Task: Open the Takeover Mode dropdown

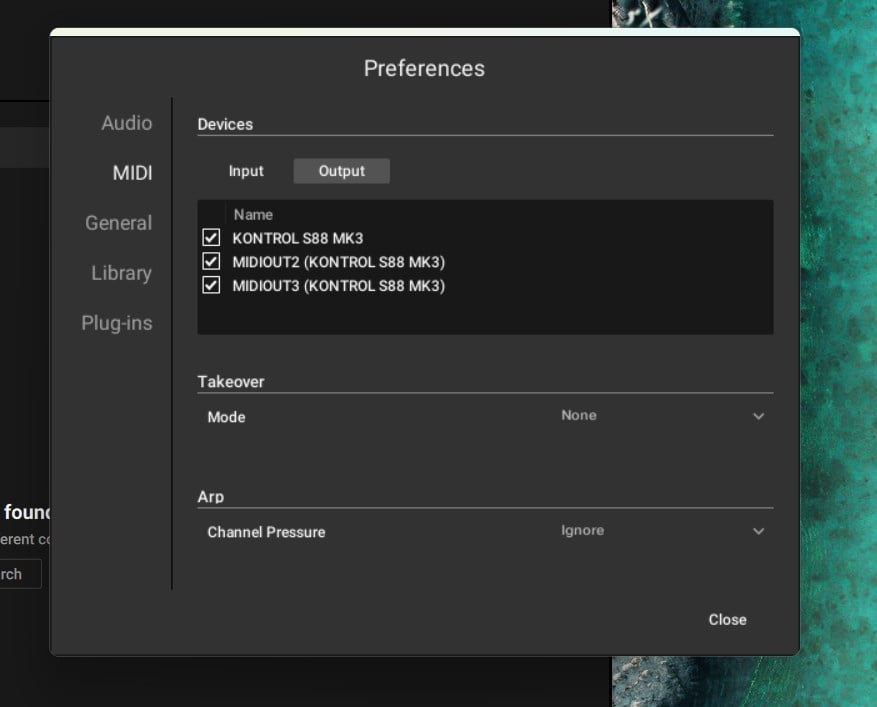Action: [x=662, y=416]
